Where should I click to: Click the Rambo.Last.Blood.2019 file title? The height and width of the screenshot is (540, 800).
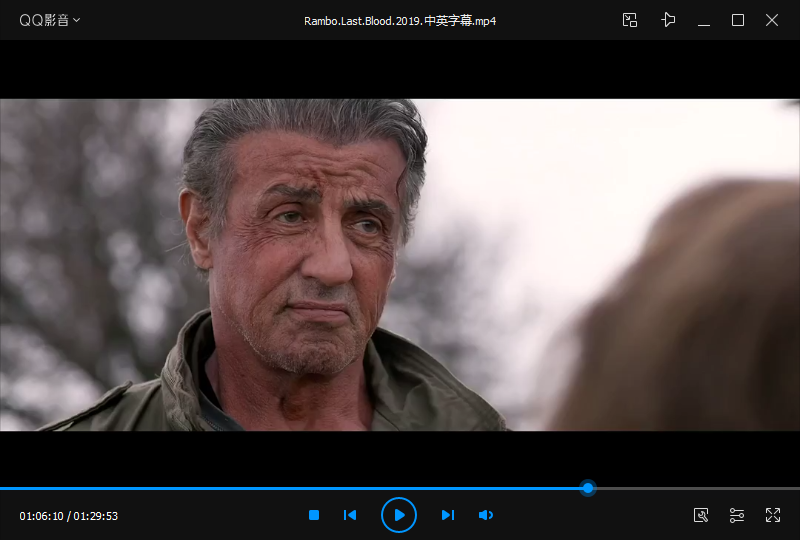pos(400,21)
